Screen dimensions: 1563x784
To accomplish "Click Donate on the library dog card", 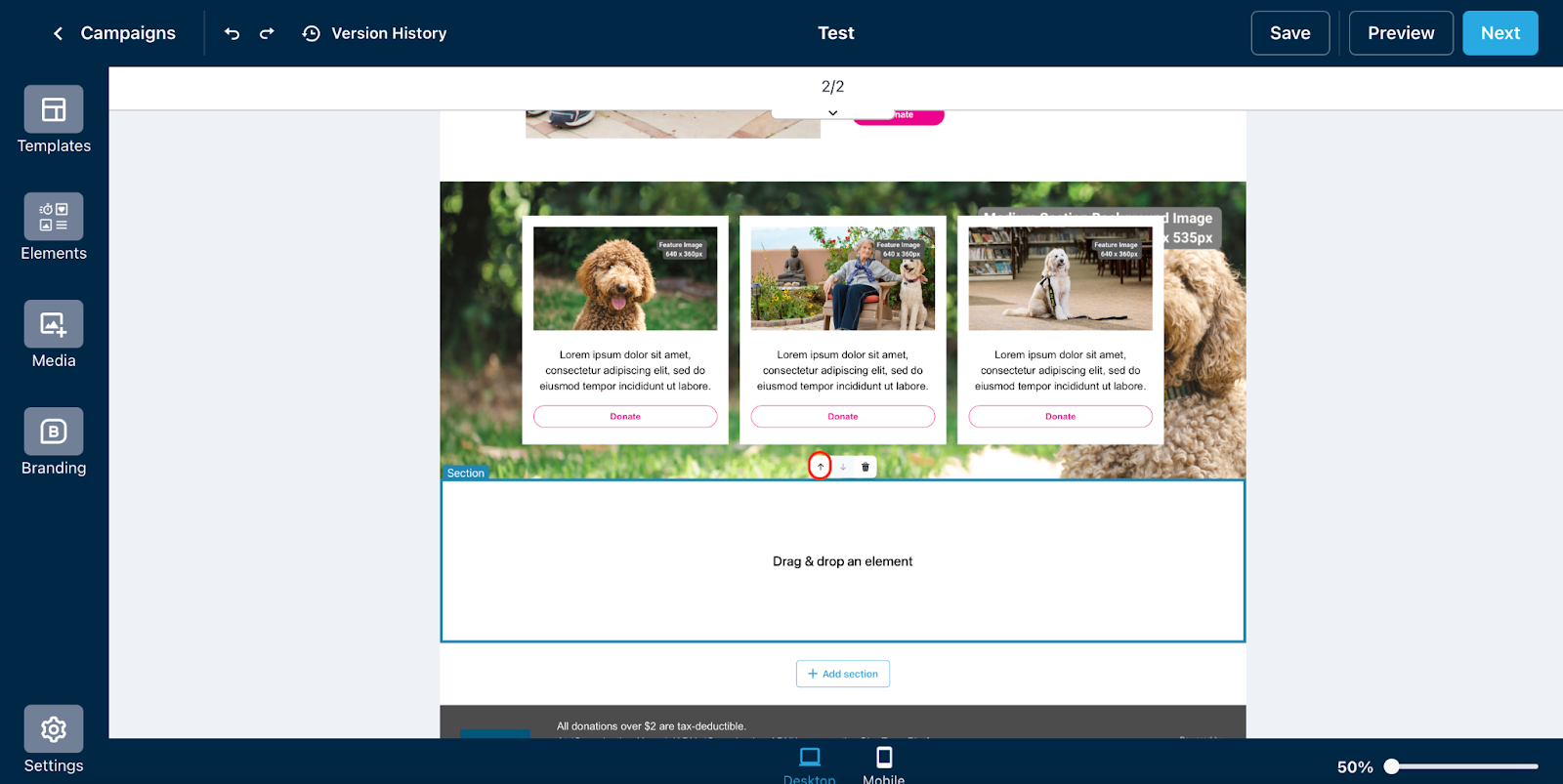I will [1060, 417].
